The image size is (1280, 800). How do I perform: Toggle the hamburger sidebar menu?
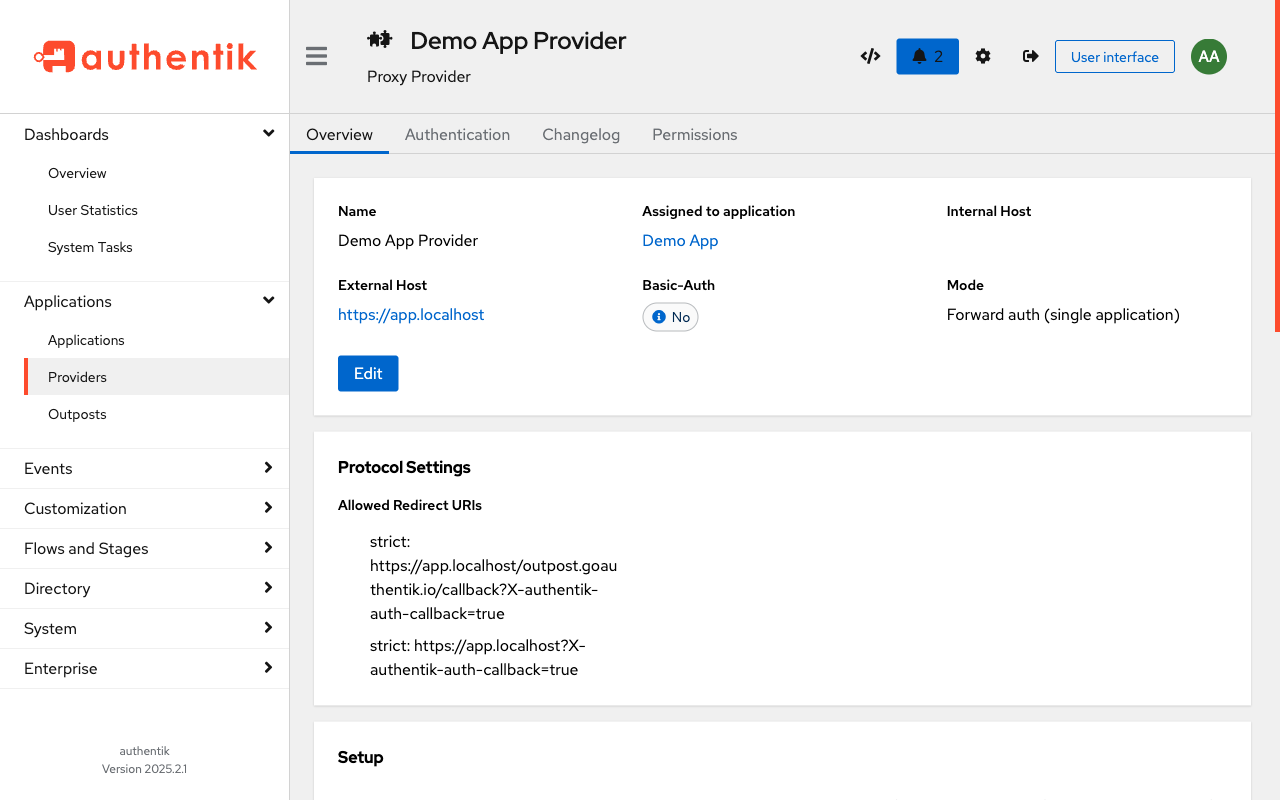click(x=317, y=56)
